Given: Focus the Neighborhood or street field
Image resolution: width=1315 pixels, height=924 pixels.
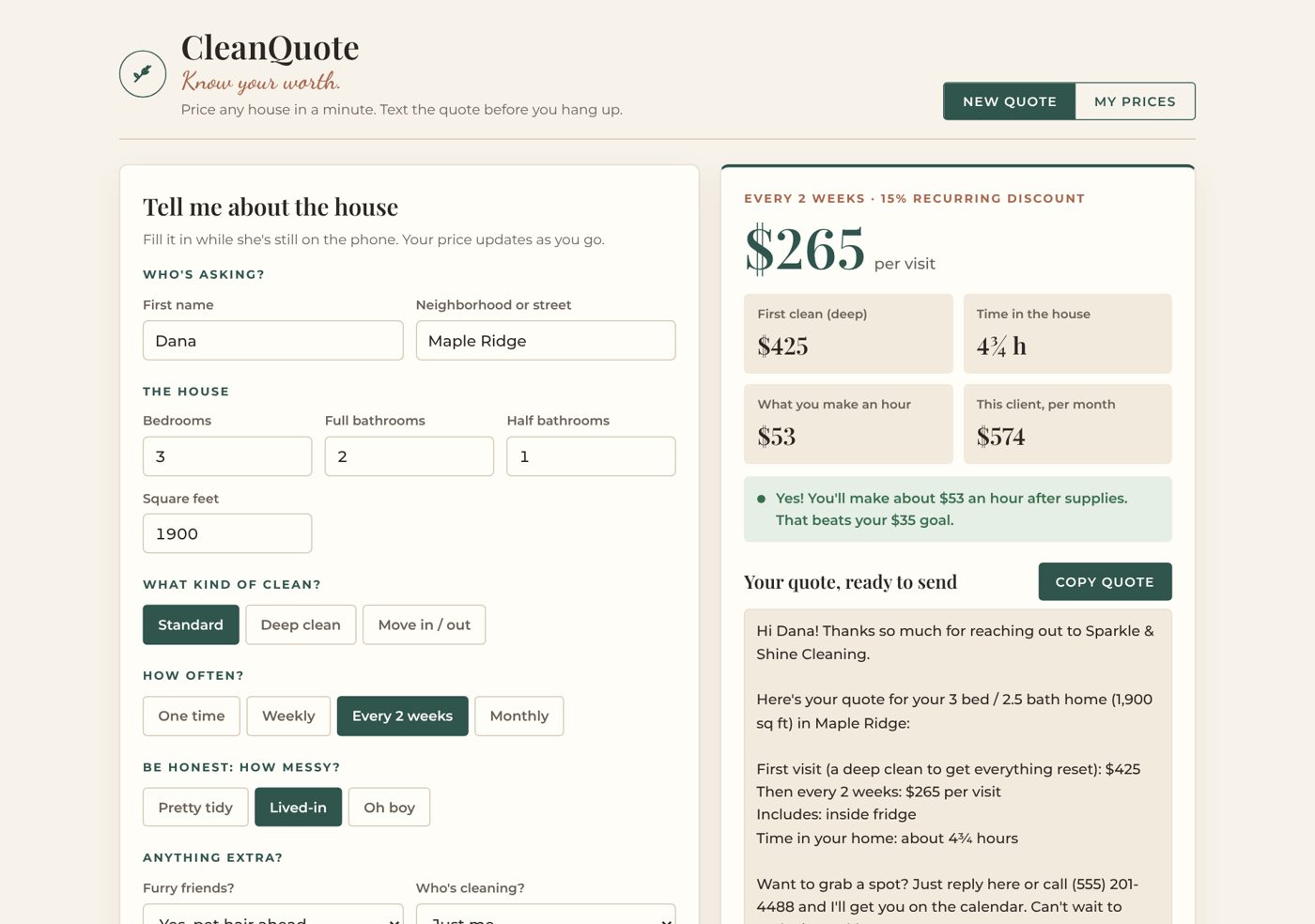Looking at the screenshot, I should [546, 341].
